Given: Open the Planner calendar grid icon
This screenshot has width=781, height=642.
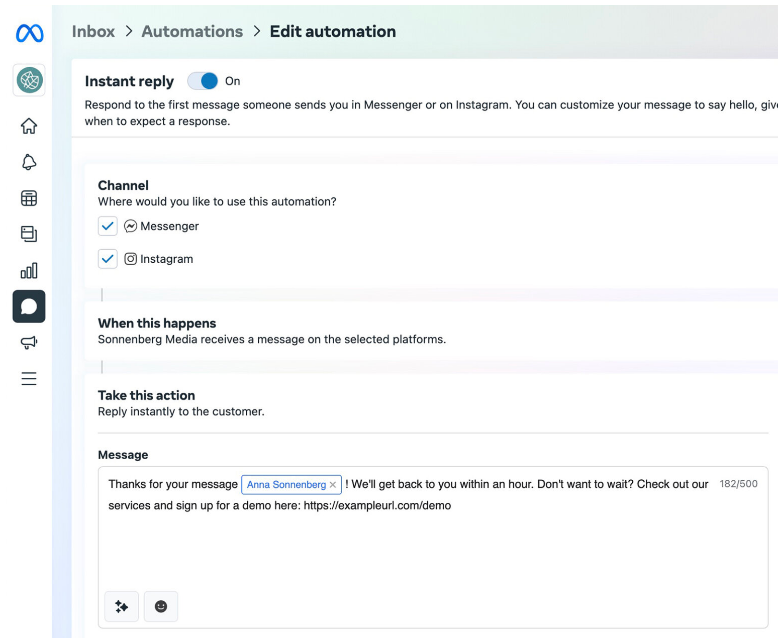Looking at the screenshot, I should pos(29,198).
